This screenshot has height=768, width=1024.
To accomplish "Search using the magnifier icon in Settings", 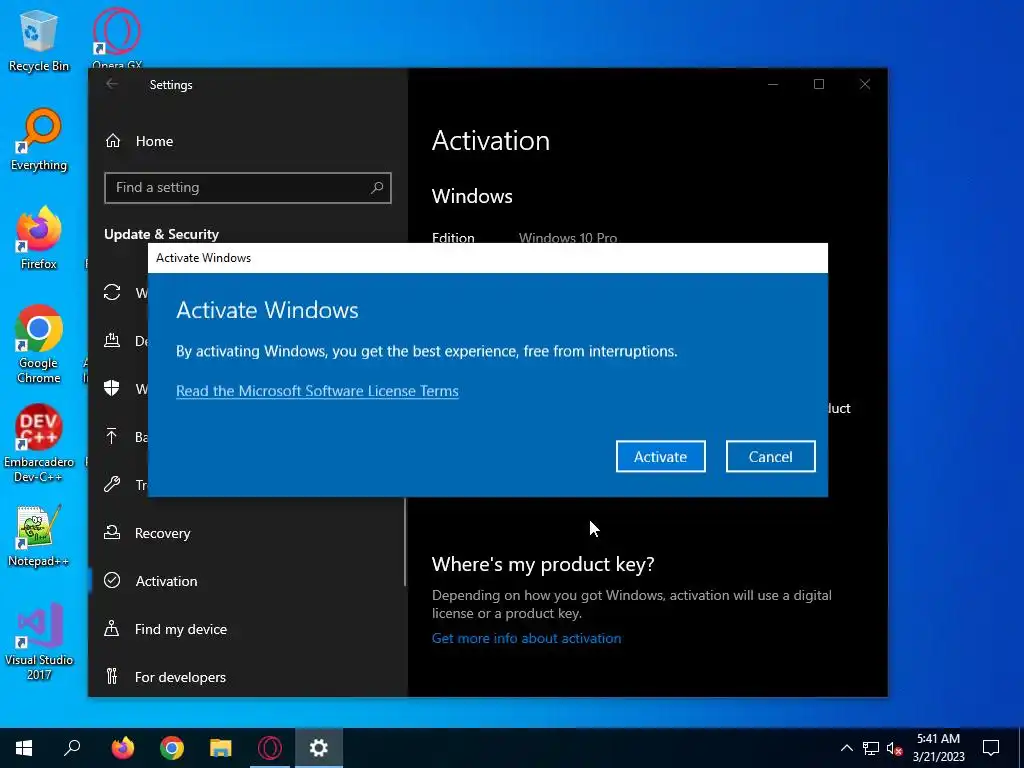I will (377, 188).
